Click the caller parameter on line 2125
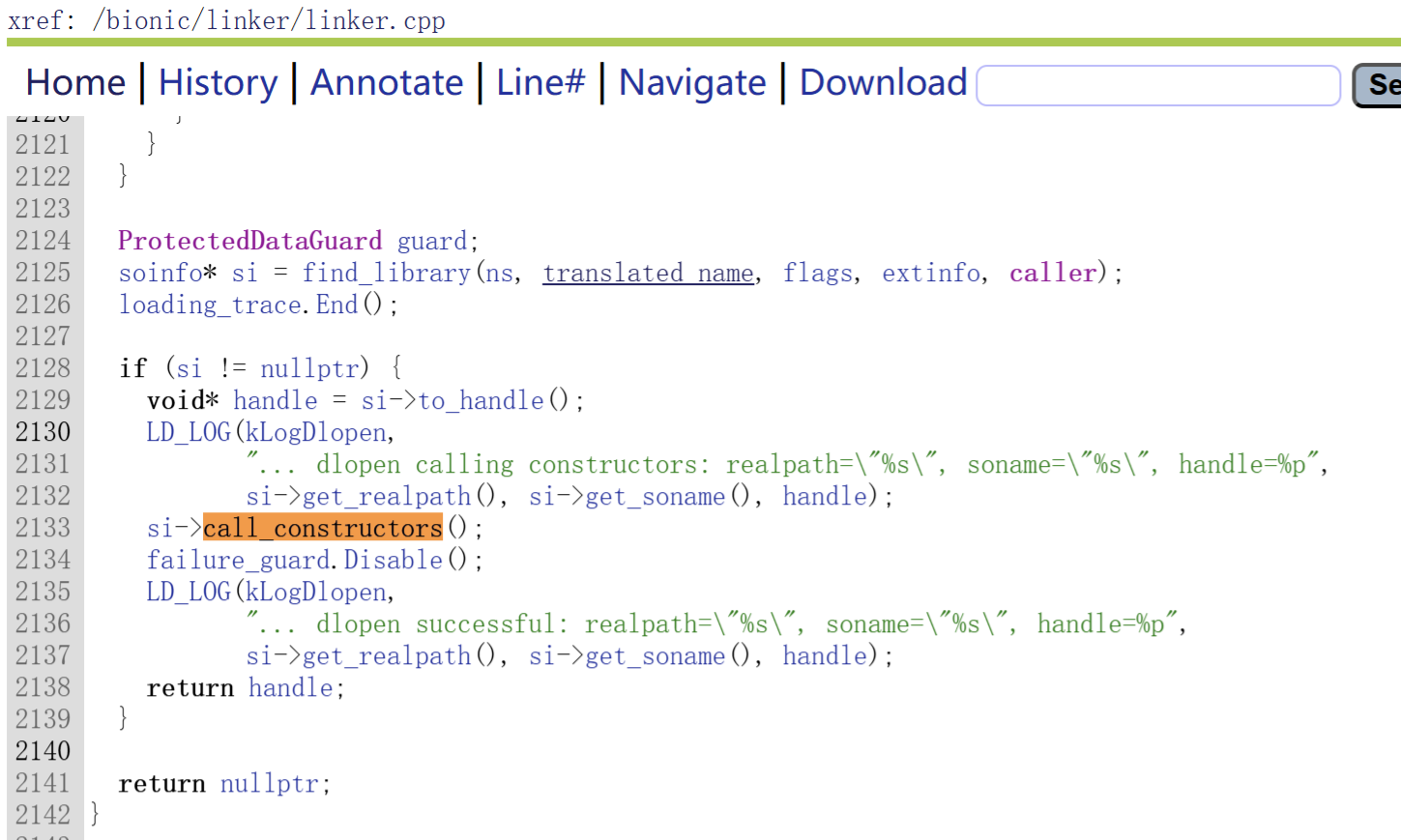The image size is (1401, 840). coord(1052,274)
